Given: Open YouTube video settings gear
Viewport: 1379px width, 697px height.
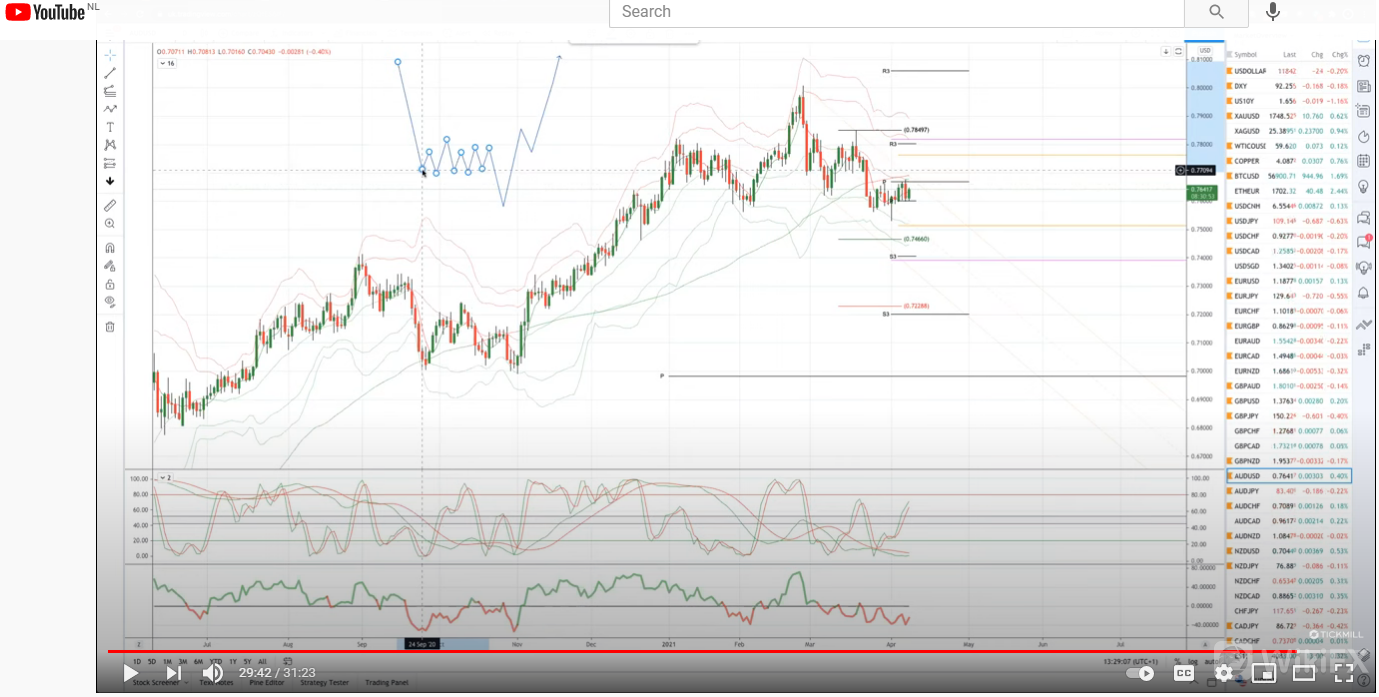Looking at the screenshot, I should [x=1223, y=673].
